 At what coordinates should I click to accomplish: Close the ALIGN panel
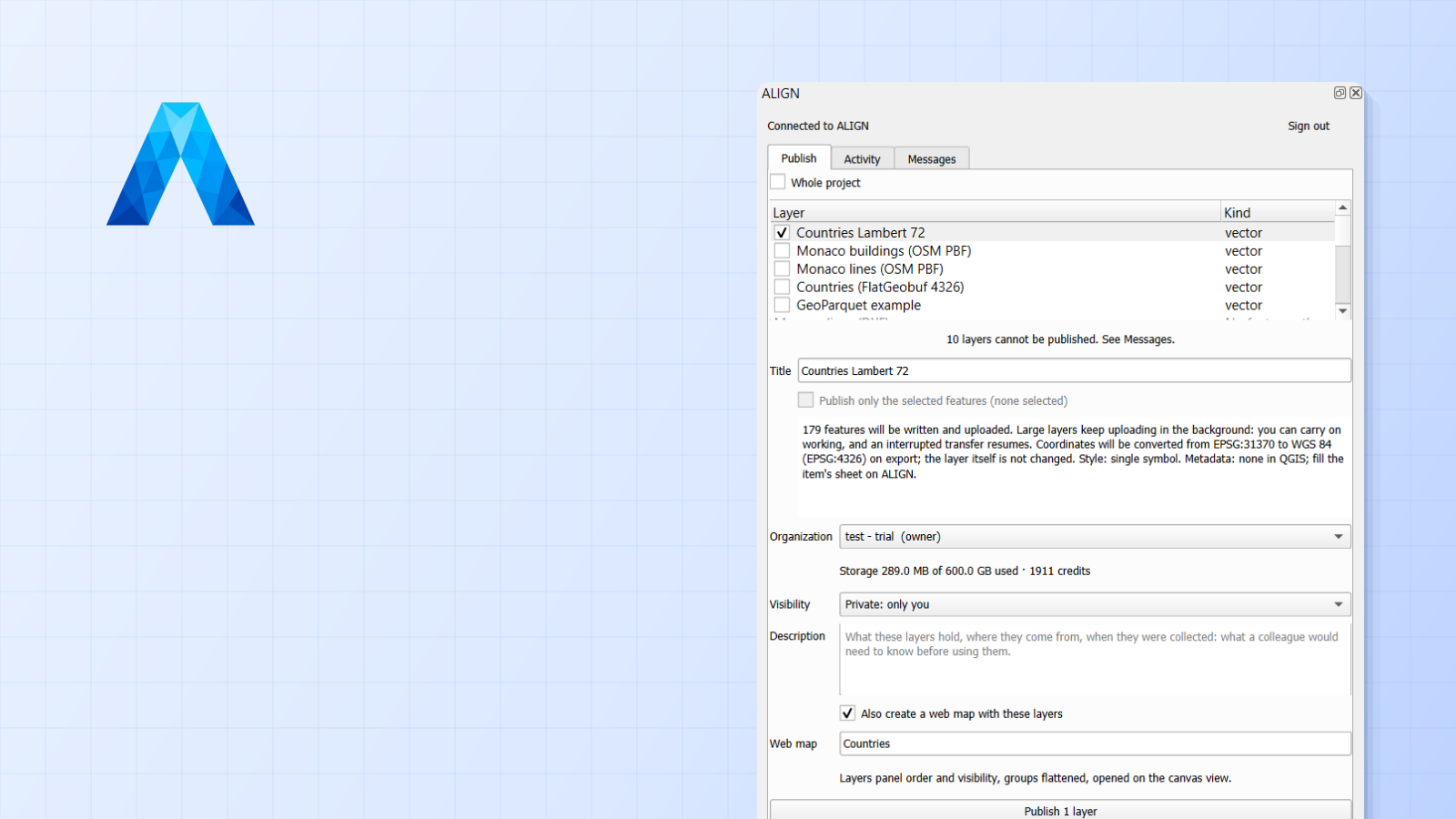[1356, 93]
